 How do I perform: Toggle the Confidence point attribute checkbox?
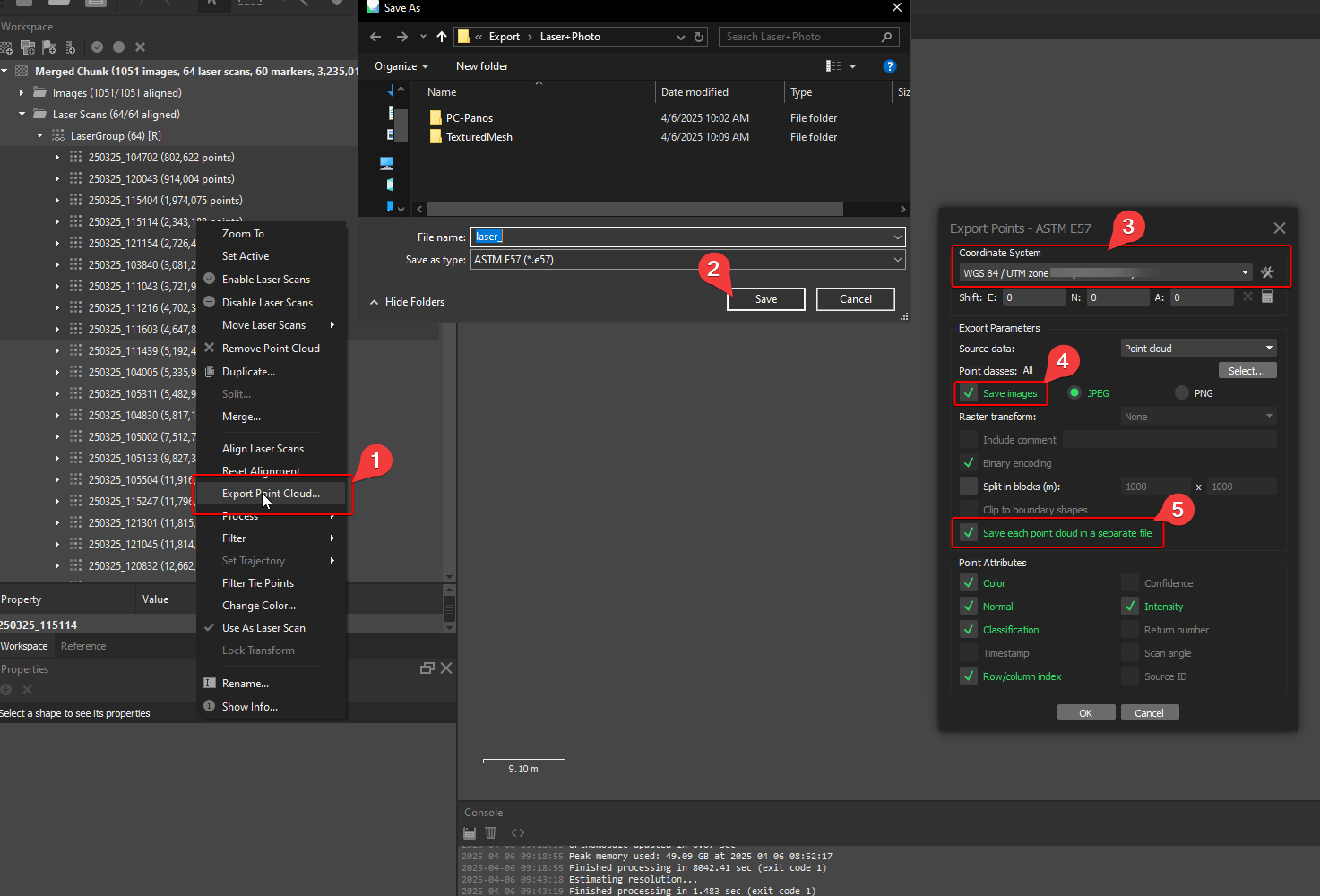tap(1130, 582)
